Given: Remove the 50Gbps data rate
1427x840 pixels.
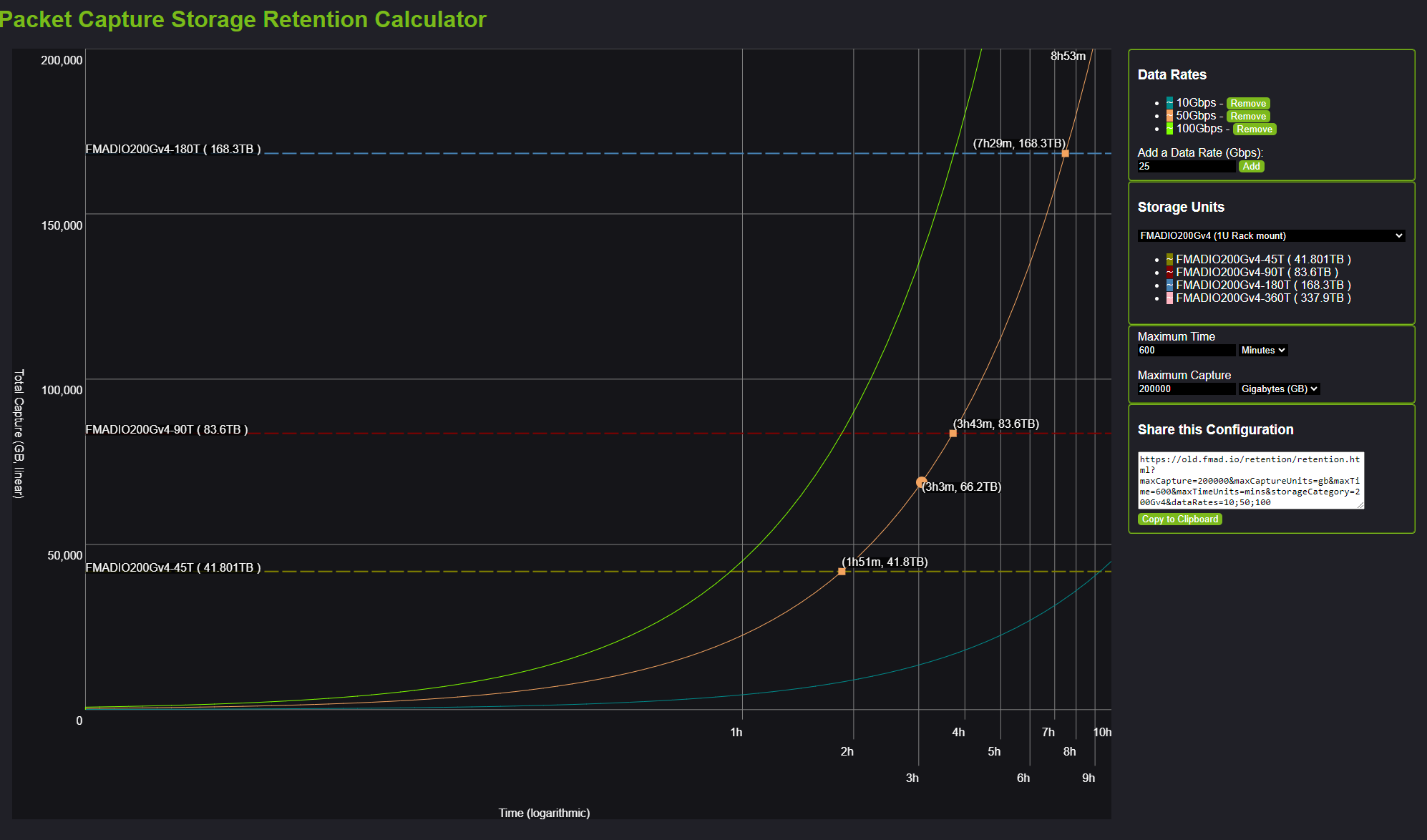Looking at the screenshot, I should pyautogui.click(x=1248, y=117).
